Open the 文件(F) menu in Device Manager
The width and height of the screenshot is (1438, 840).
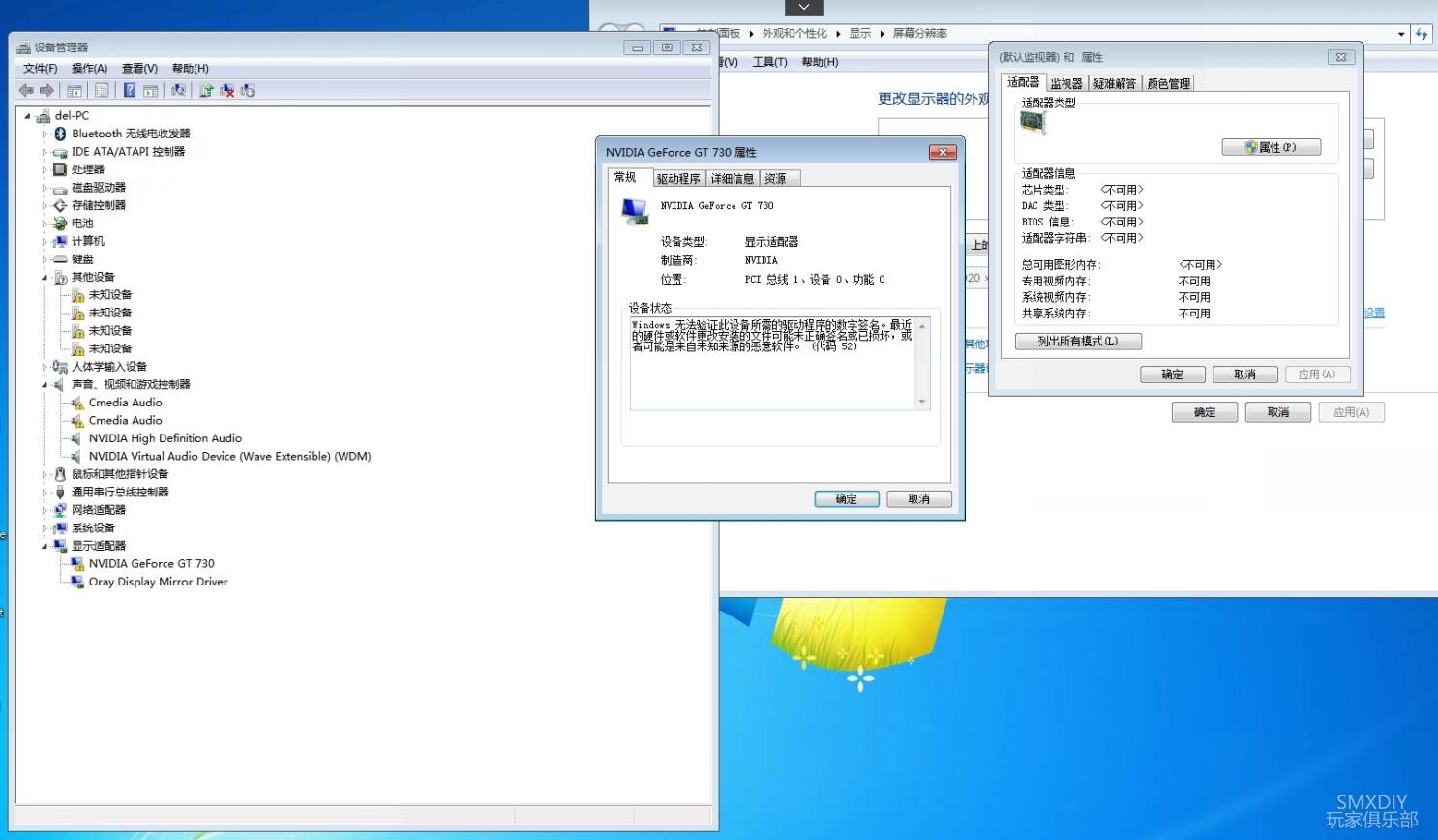coord(41,69)
